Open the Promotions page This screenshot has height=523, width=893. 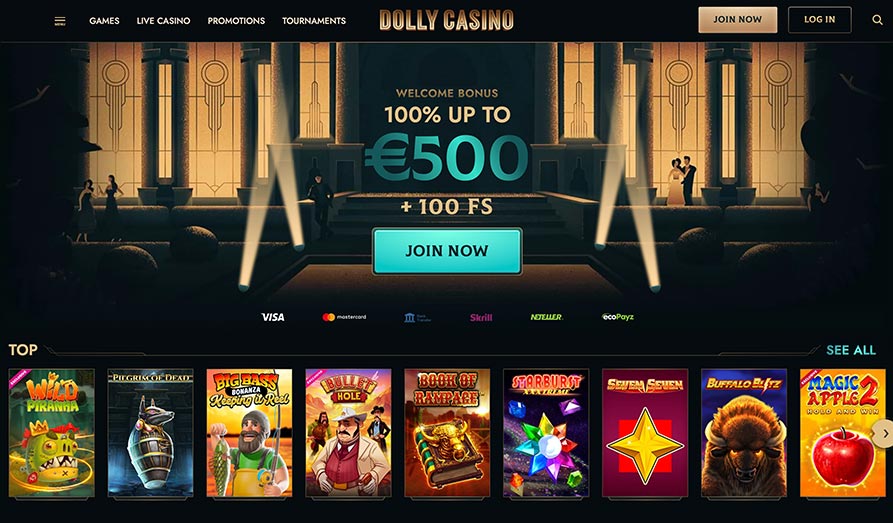tap(236, 21)
